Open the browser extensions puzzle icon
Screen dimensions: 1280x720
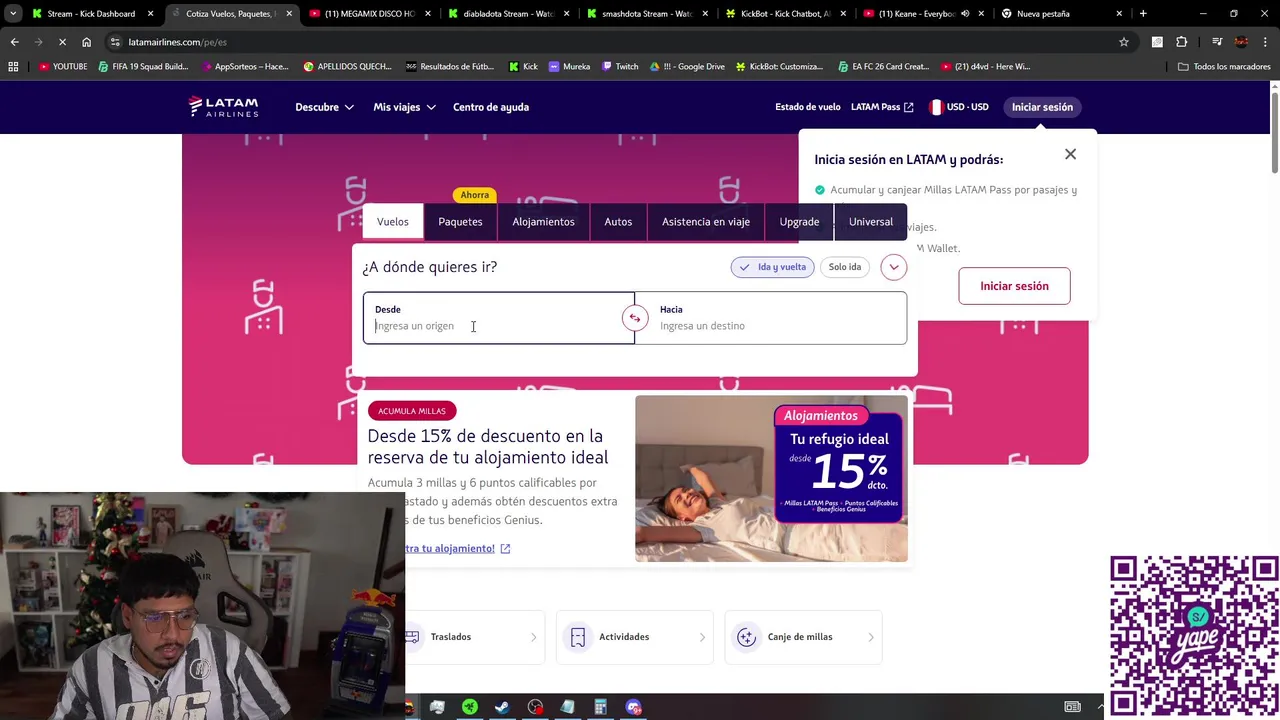coord(1181,42)
